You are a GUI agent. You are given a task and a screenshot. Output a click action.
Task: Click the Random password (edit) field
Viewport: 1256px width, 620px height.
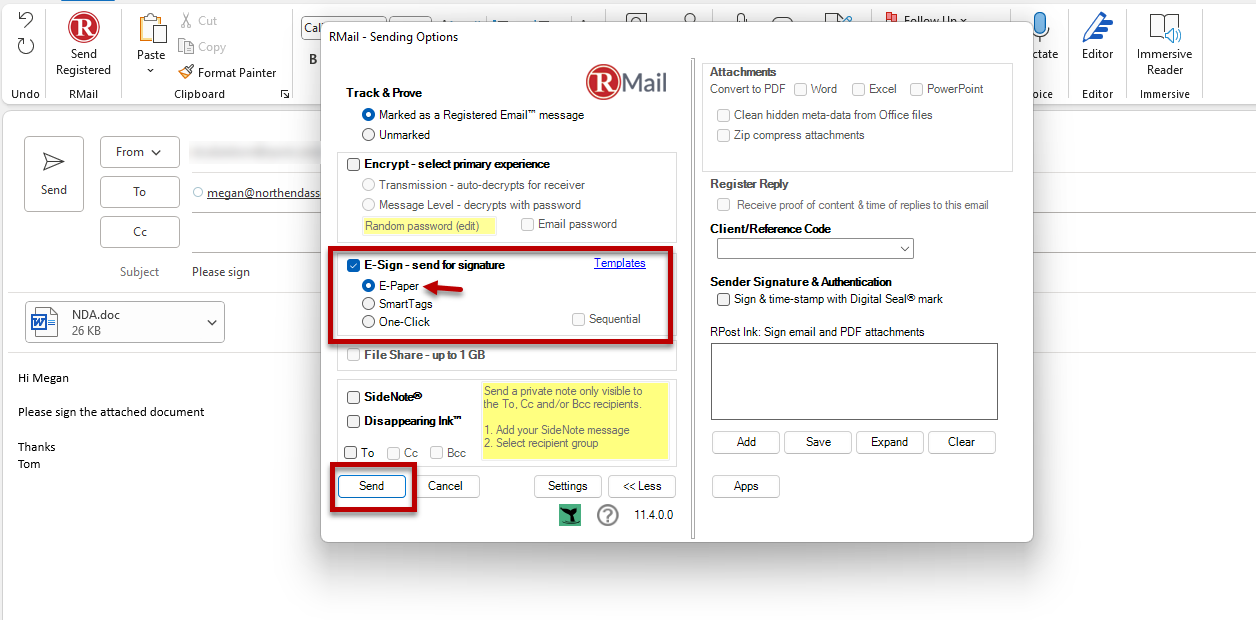429,226
